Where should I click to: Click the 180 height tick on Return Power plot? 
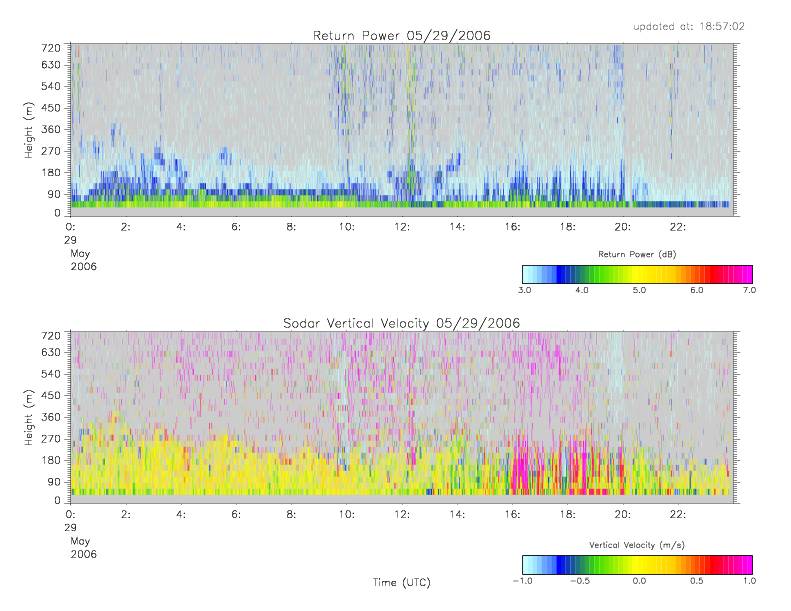(51, 173)
